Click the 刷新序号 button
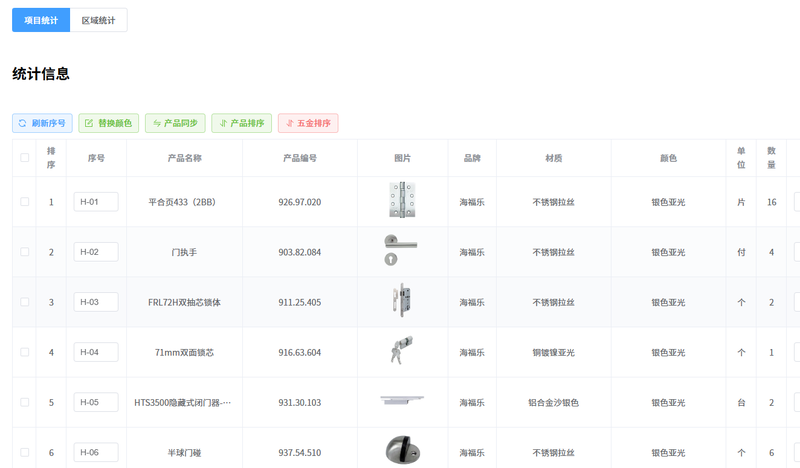 pyautogui.click(x=42, y=123)
